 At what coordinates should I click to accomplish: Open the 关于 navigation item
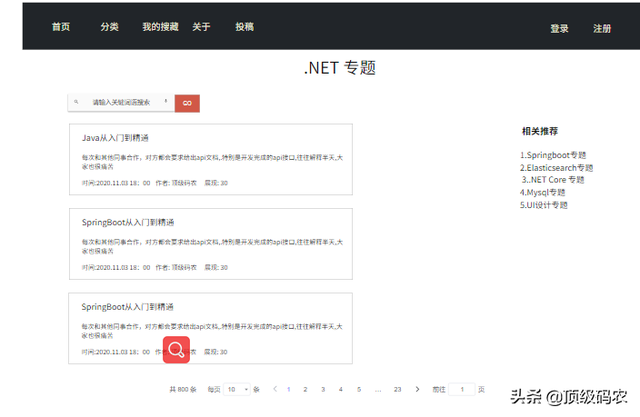point(201,27)
